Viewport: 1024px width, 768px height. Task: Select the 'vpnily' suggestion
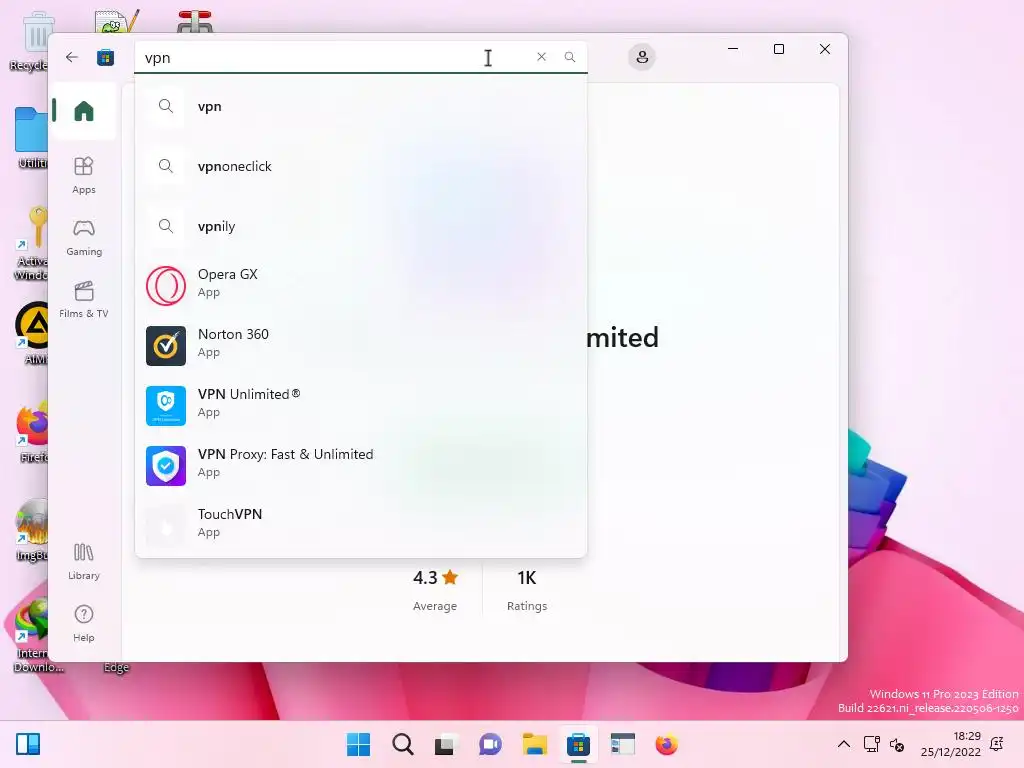[360, 226]
